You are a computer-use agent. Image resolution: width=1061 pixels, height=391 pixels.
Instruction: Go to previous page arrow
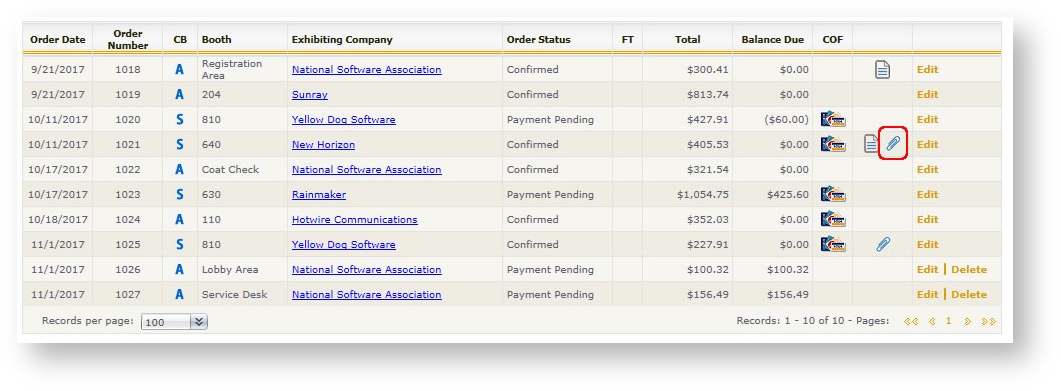pos(932,321)
